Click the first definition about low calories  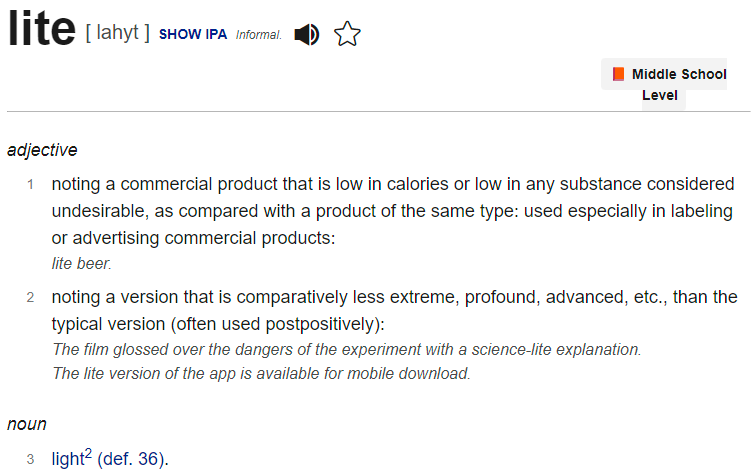pos(393,211)
